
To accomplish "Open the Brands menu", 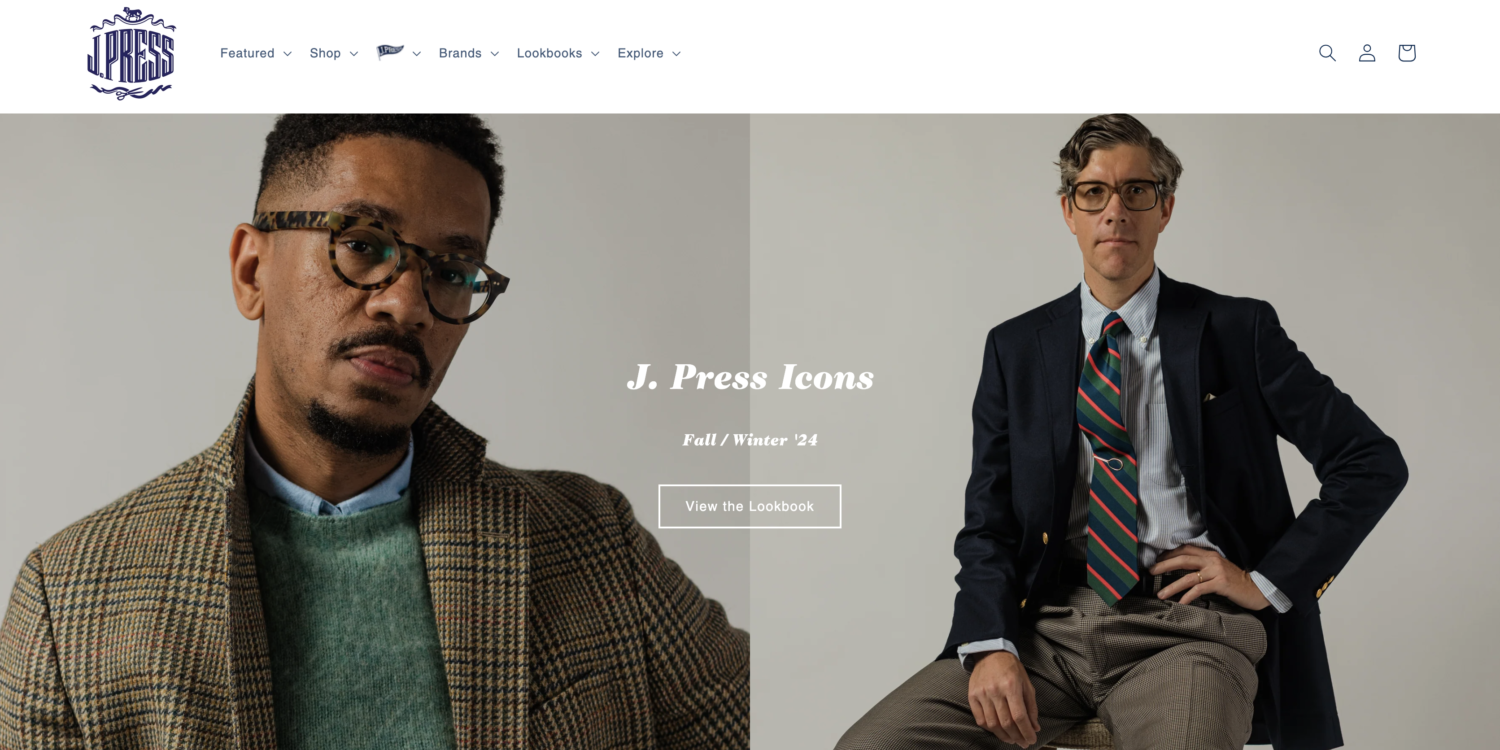I will [x=460, y=53].
